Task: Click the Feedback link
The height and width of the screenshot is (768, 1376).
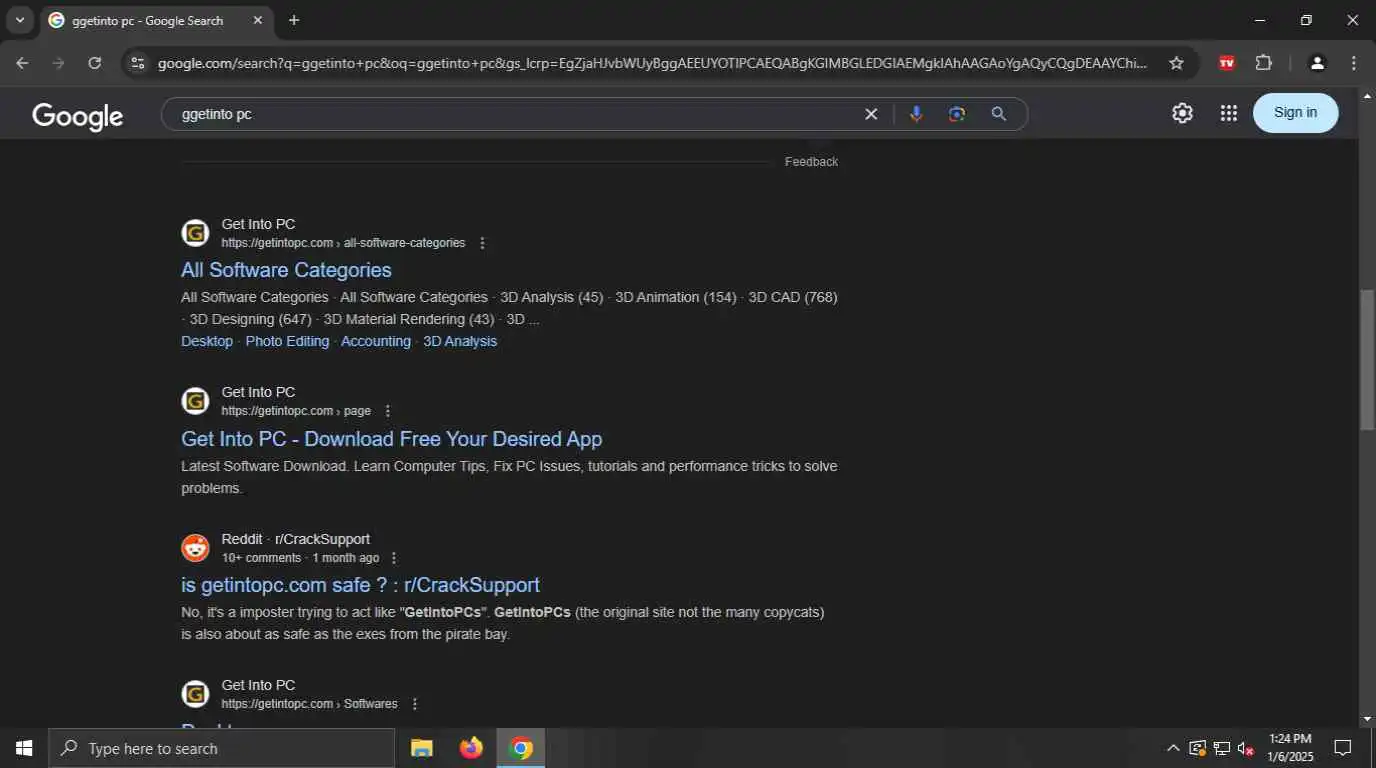Action: [x=811, y=162]
